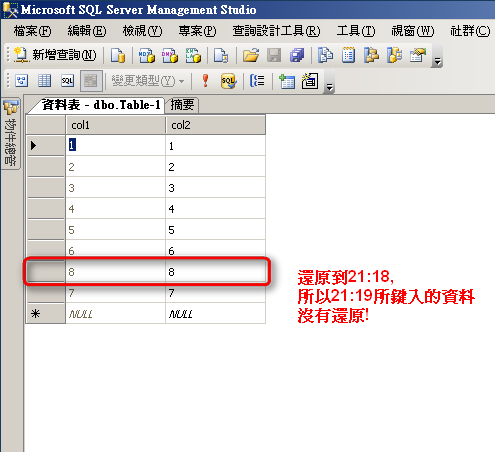Switch to the 摘要 tab

[x=182, y=105]
